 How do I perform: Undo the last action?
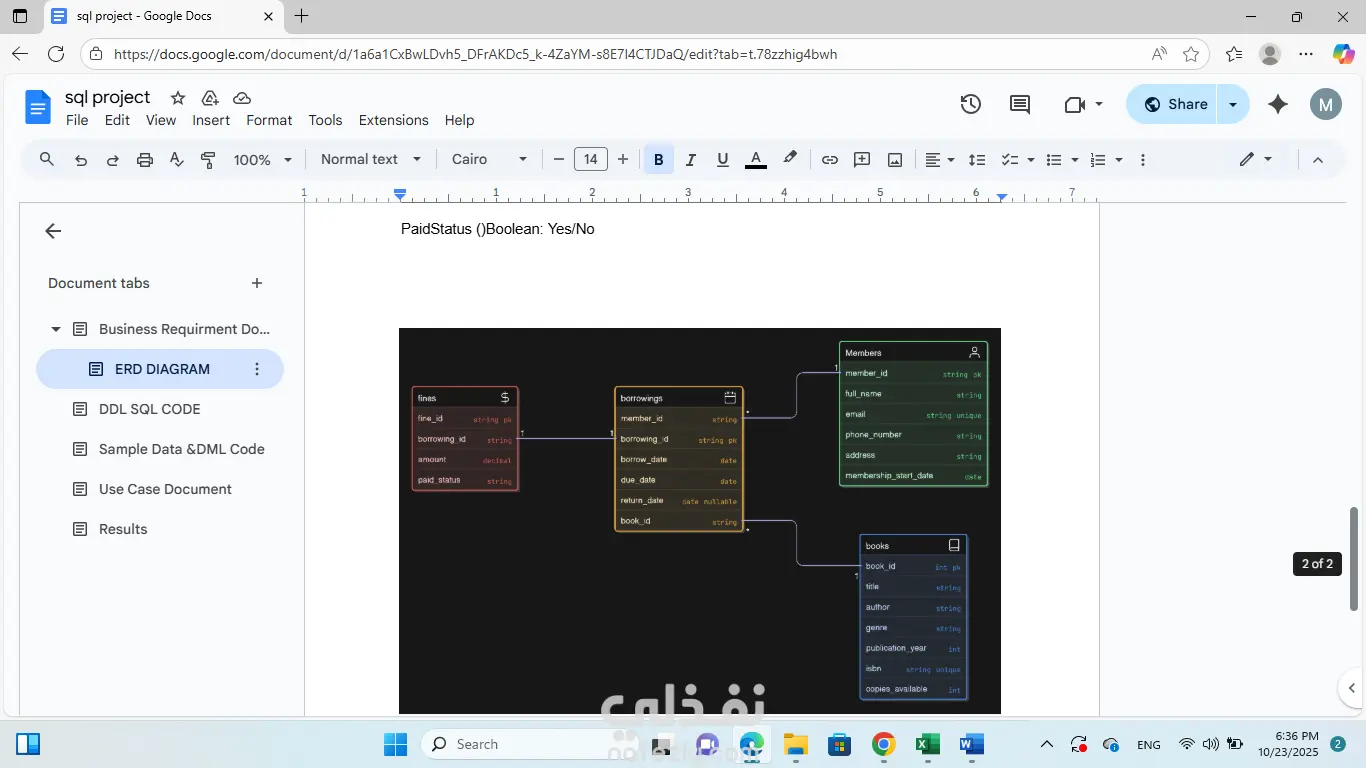coord(81,160)
